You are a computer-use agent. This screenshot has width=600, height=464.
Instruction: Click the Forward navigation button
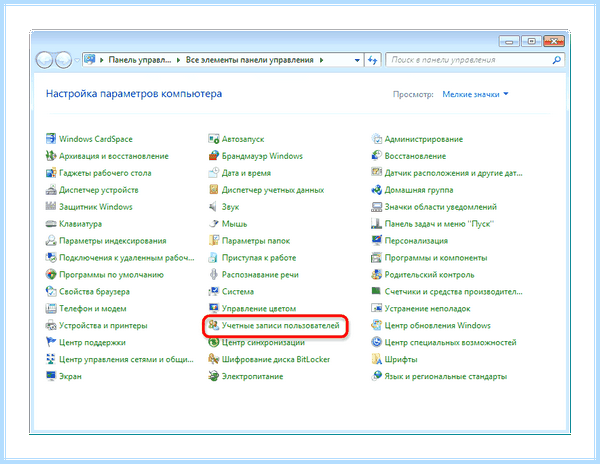(63, 60)
